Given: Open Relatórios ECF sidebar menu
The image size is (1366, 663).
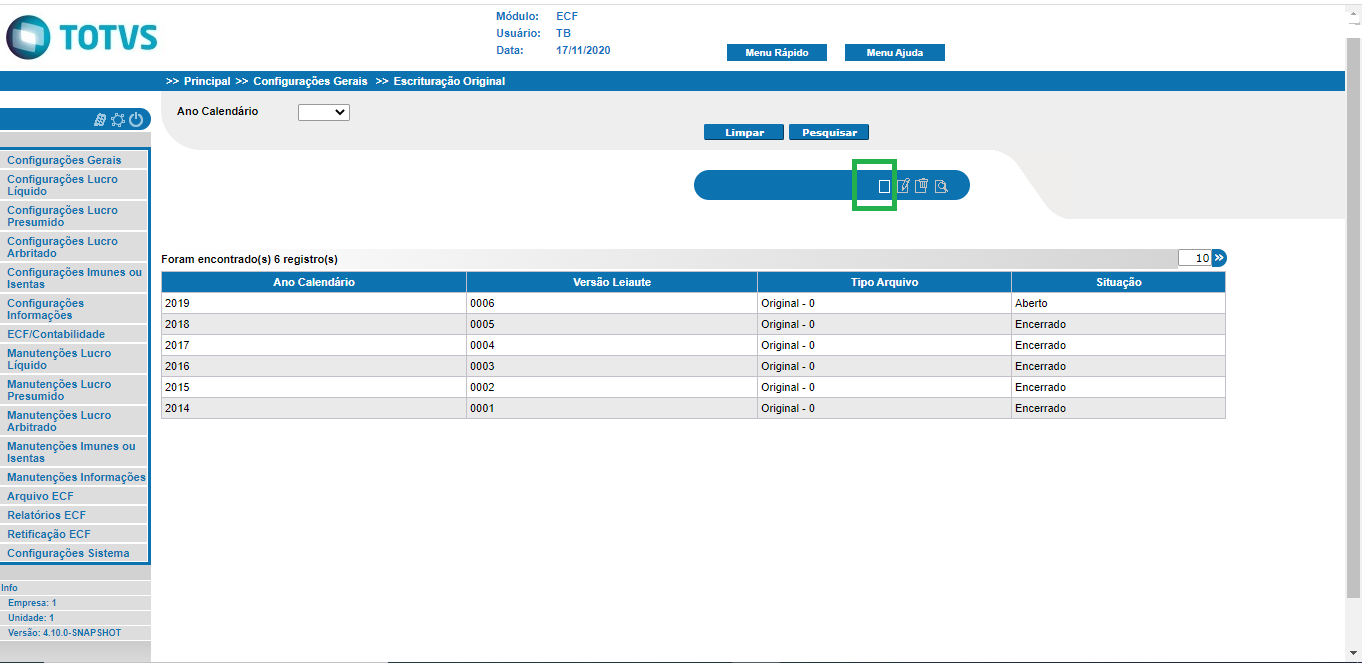Looking at the screenshot, I should (x=75, y=515).
